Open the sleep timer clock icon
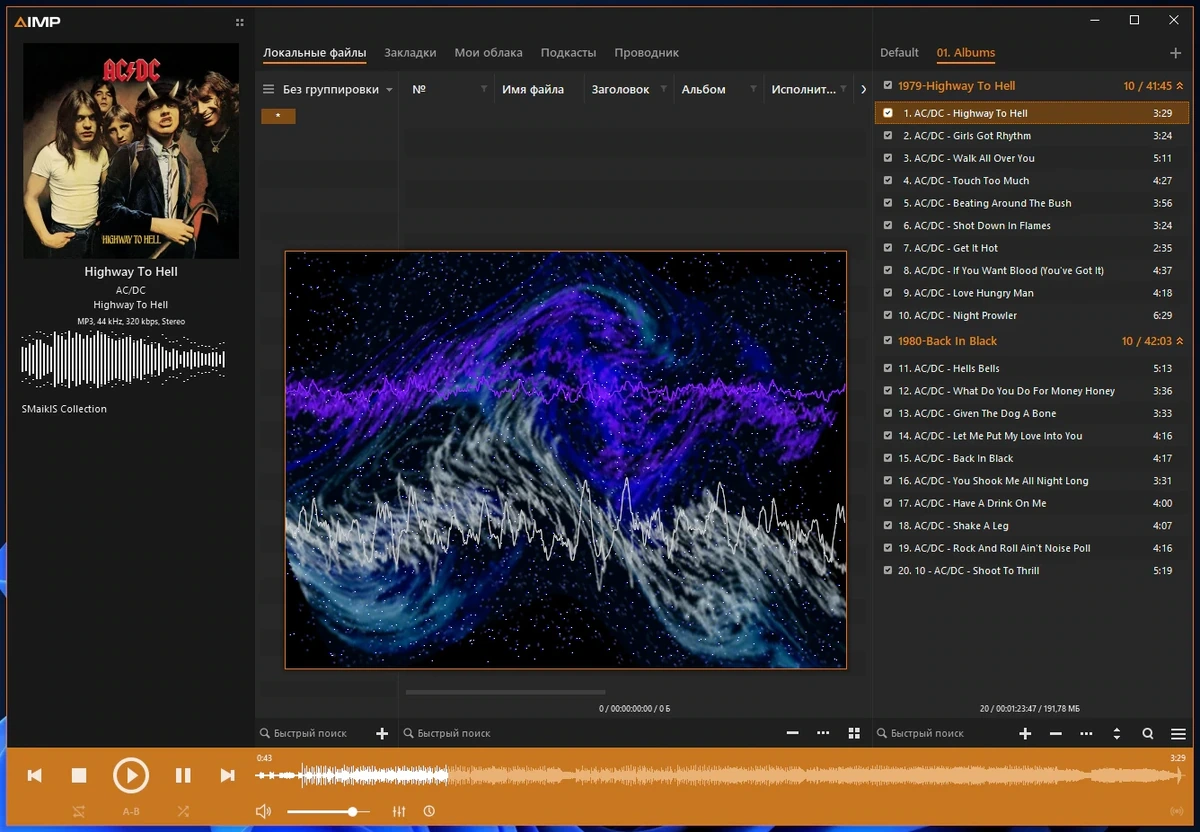The image size is (1200, 832). 429,811
